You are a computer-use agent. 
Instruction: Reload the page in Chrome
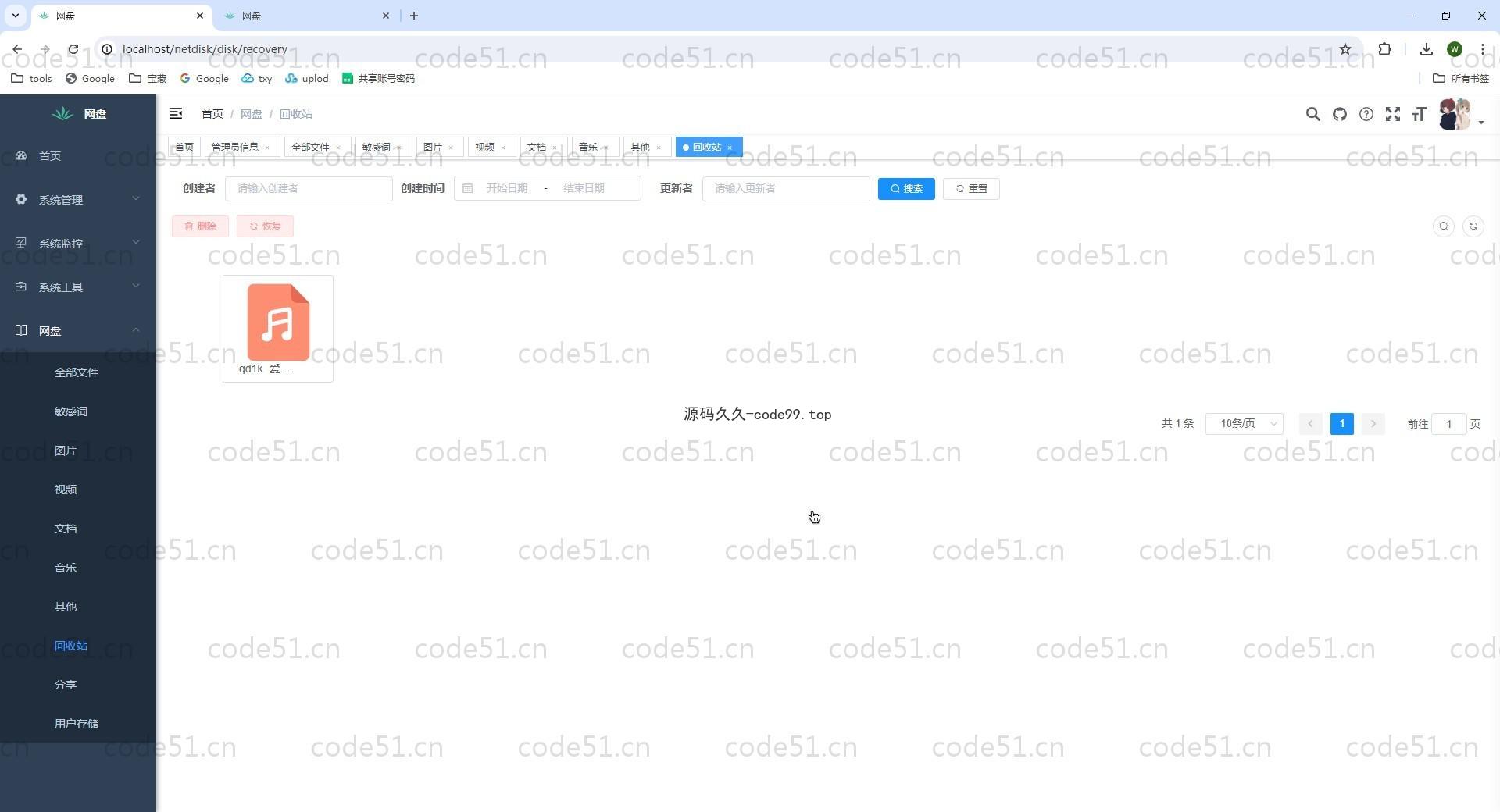coord(73,49)
